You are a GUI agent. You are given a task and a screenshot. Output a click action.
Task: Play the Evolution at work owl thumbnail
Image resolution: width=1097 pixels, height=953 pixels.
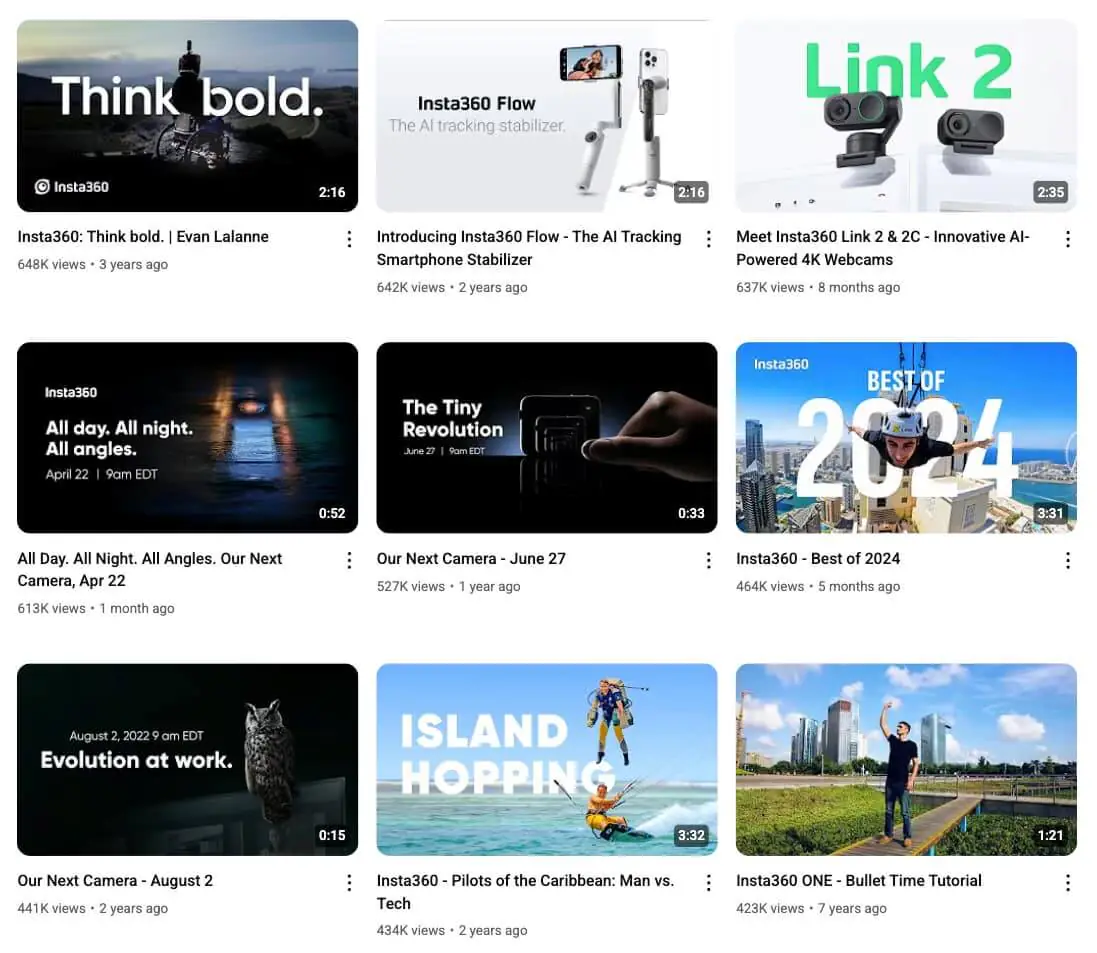coord(187,759)
